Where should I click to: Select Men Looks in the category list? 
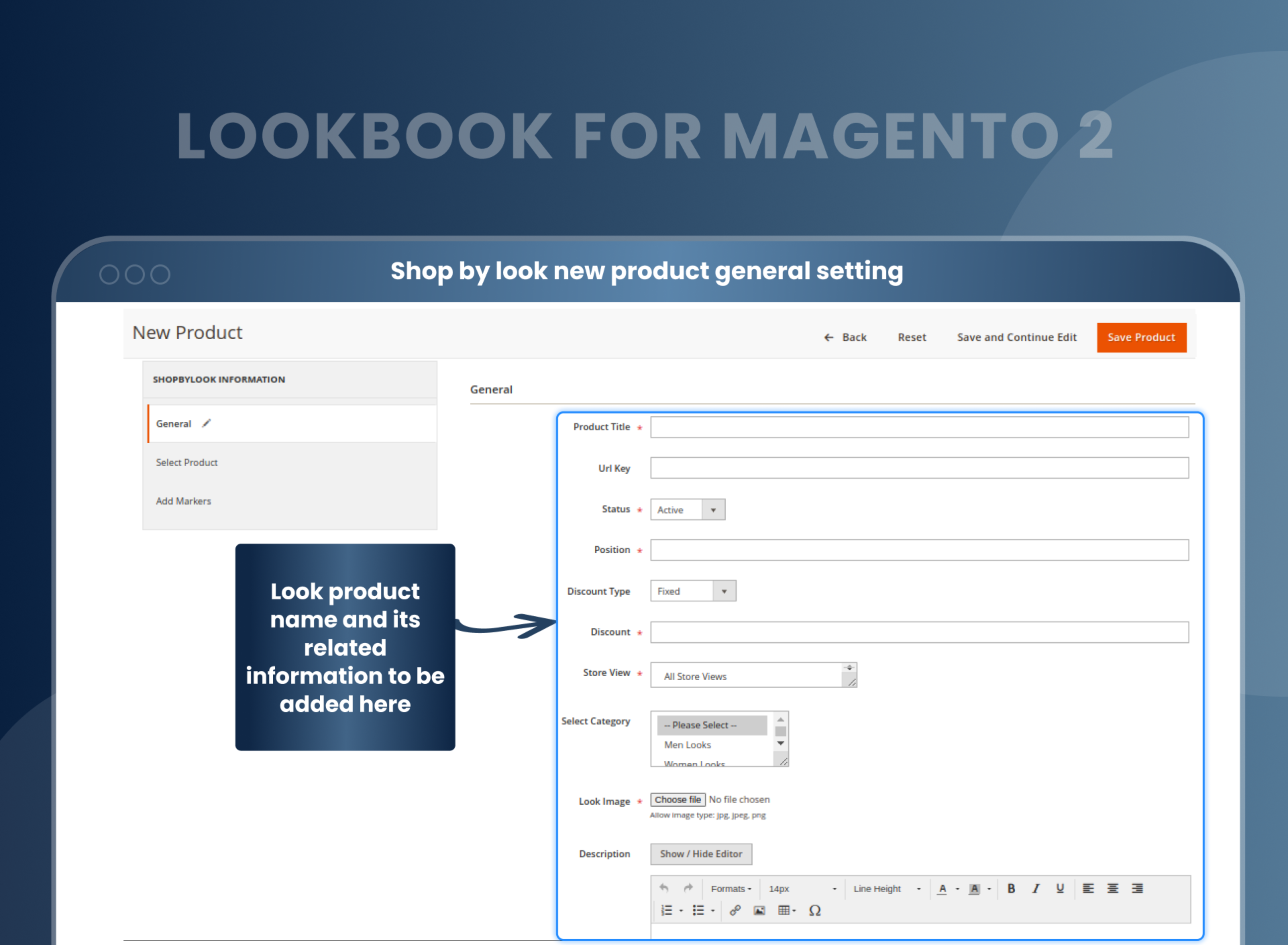coord(687,744)
